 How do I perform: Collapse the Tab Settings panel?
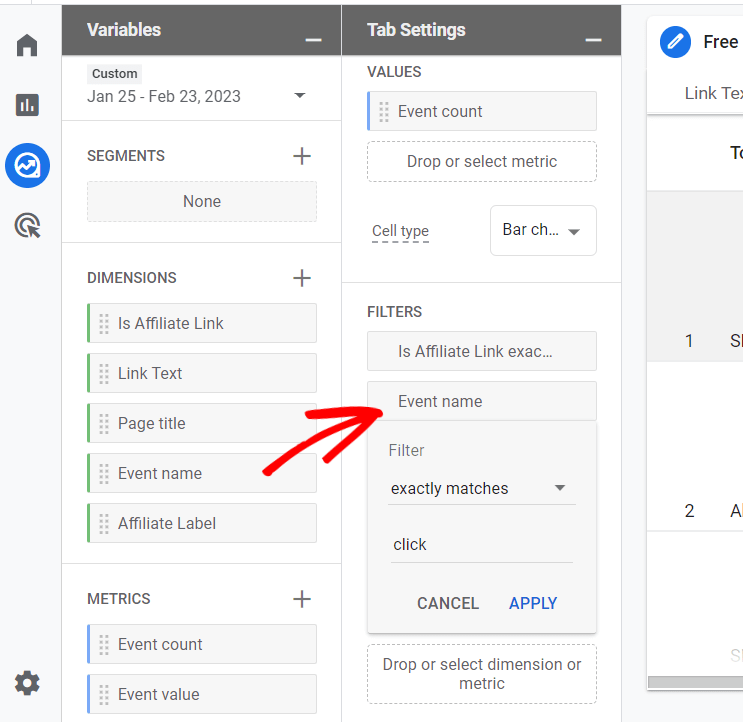(x=593, y=39)
